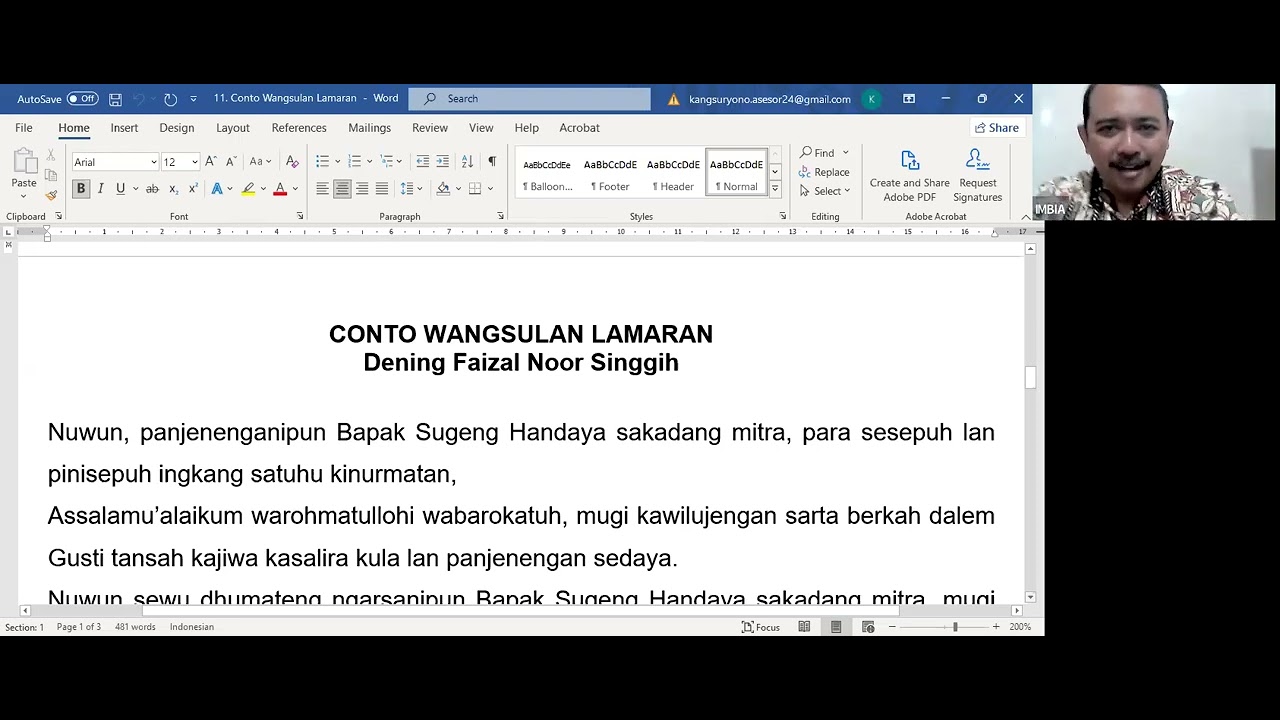1280x720 pixels.
Task: Apply the Header style
Action: [x=673, y=174]
